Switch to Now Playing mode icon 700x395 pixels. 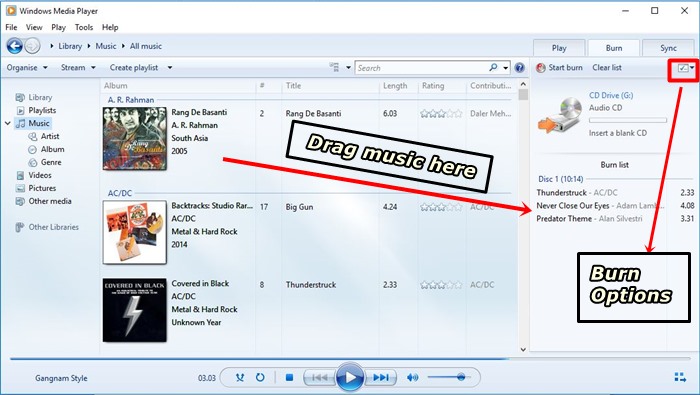pyautogui.click(x=680, y=378)
